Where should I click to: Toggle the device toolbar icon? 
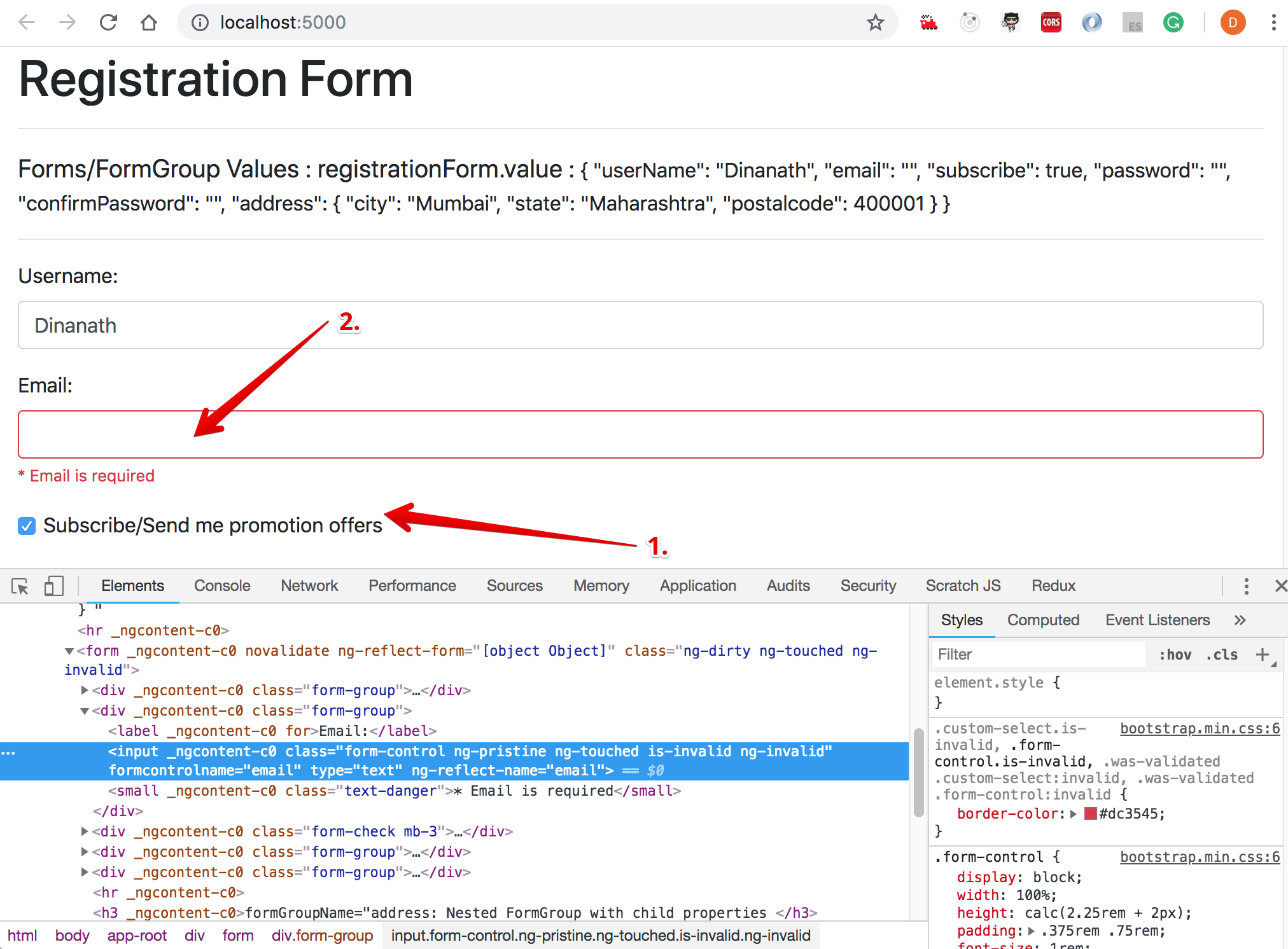click(53, 586)
